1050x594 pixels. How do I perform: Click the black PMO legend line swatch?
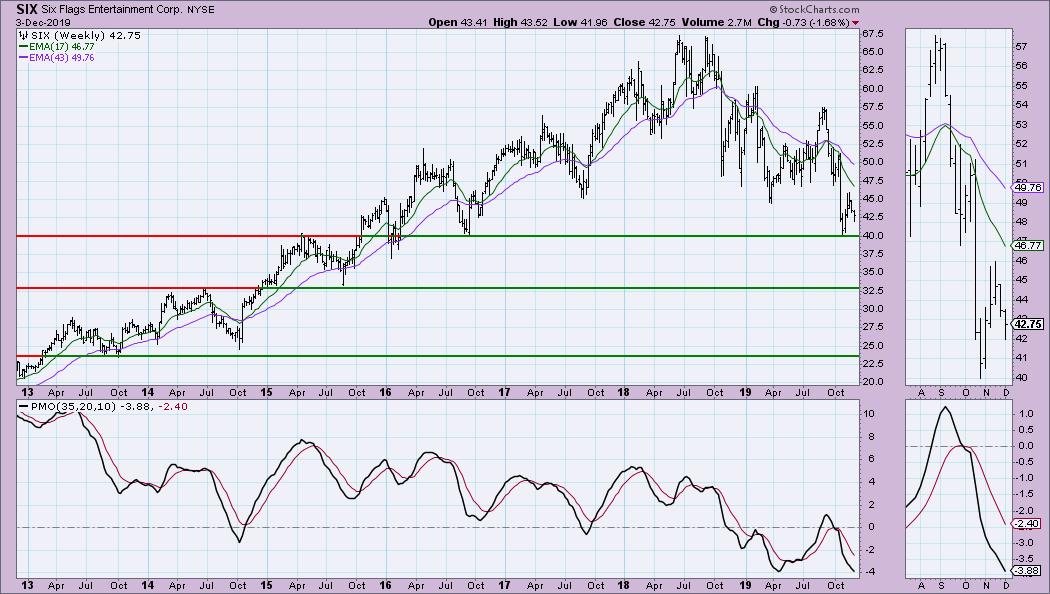[x=23, y=406]
